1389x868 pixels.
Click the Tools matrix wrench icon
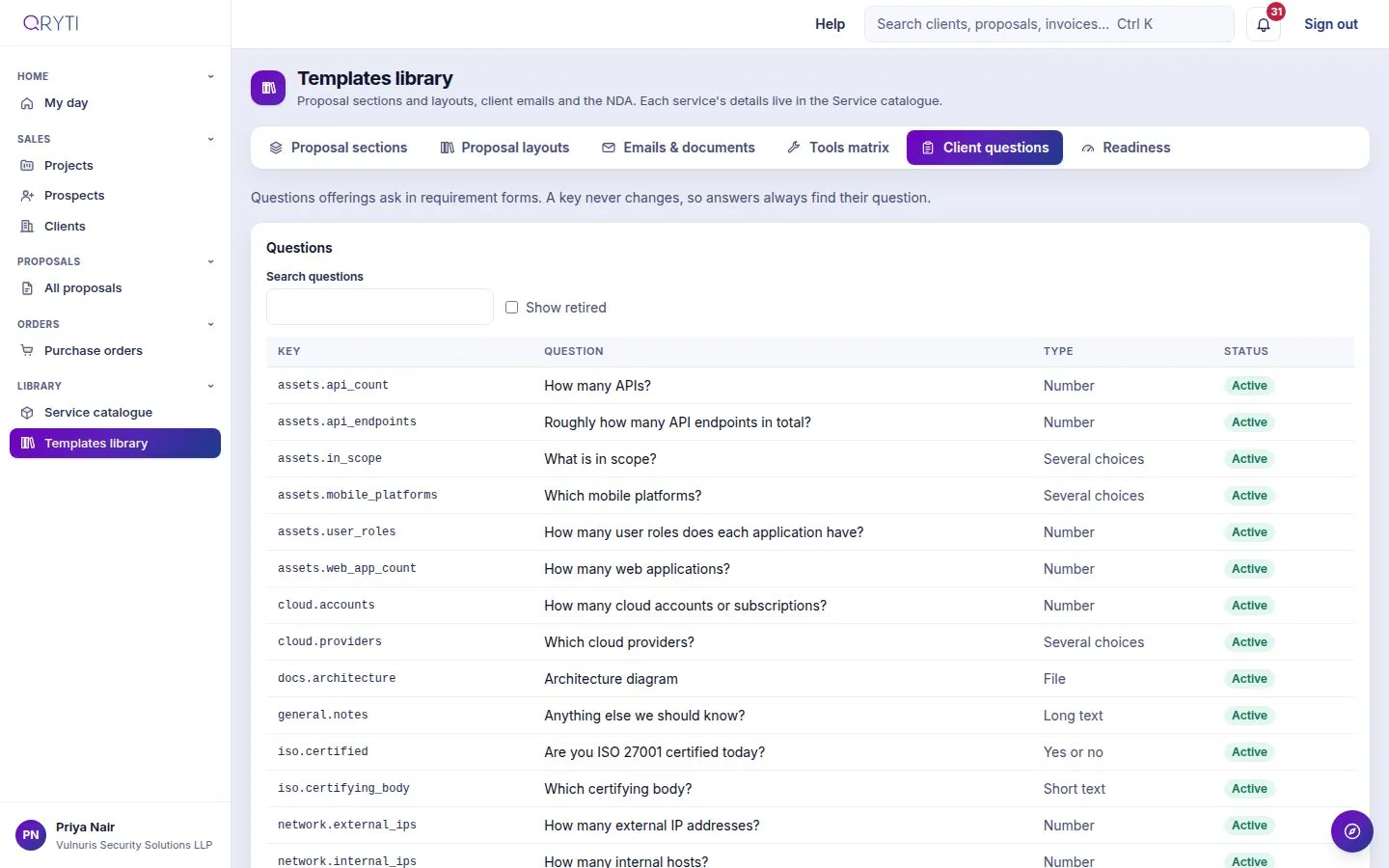coord(794,148)
